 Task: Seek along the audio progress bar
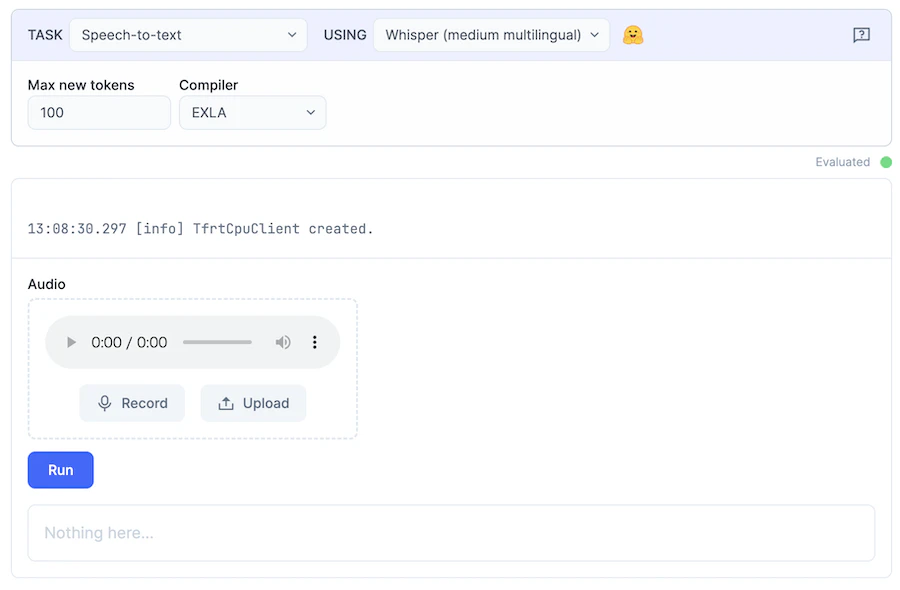pyautogui.click(x=217, y=342)
